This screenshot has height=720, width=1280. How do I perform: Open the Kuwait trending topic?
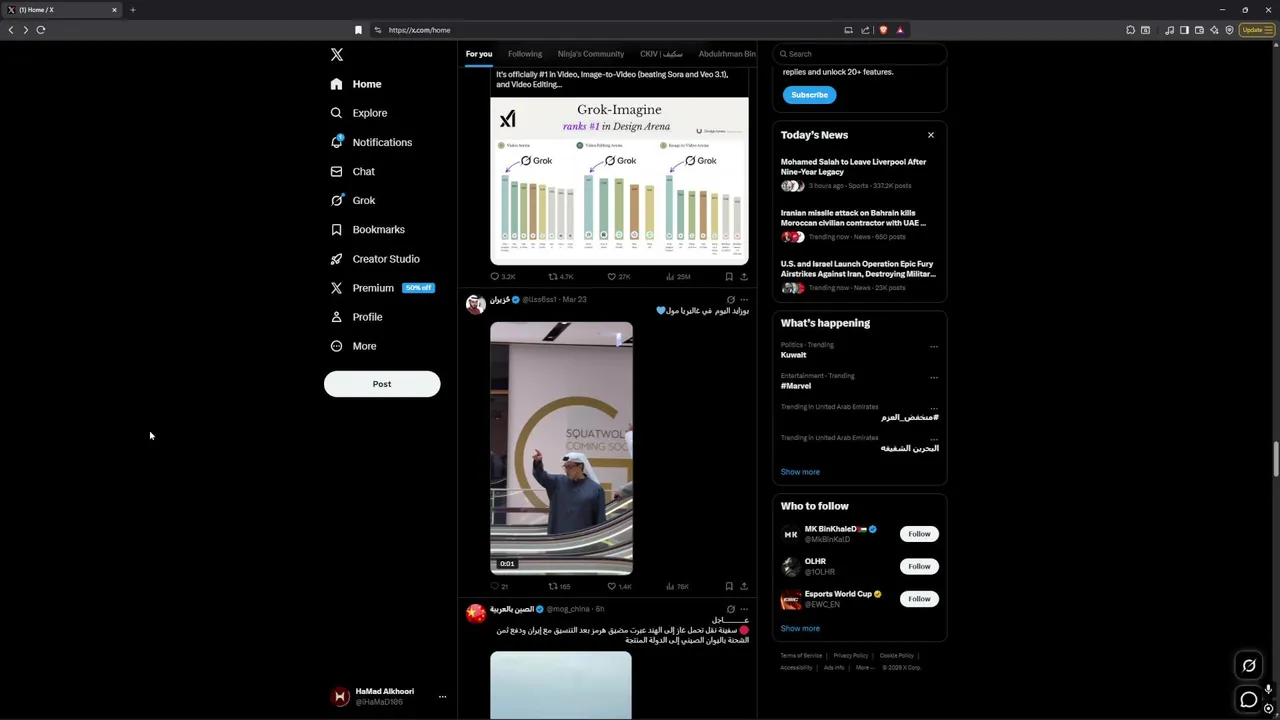click(x=793, y=355)
